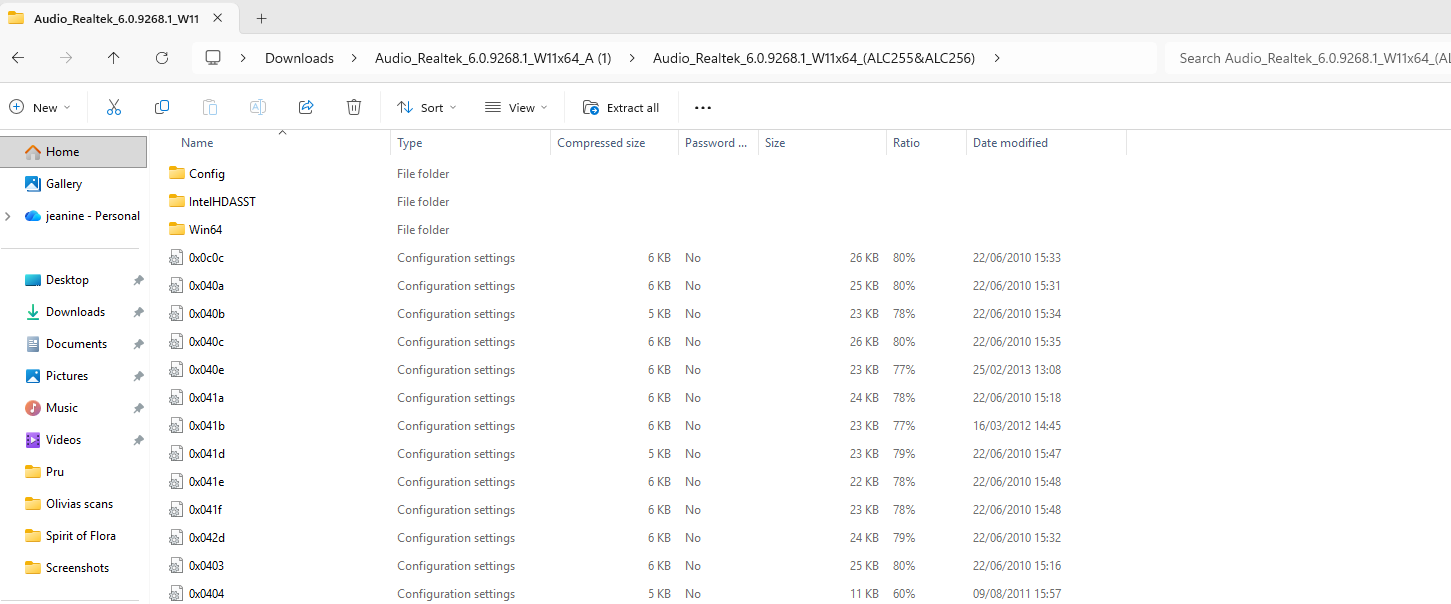
Task: Click the PC monitor icon in address bar
Action: coord(213,58)
